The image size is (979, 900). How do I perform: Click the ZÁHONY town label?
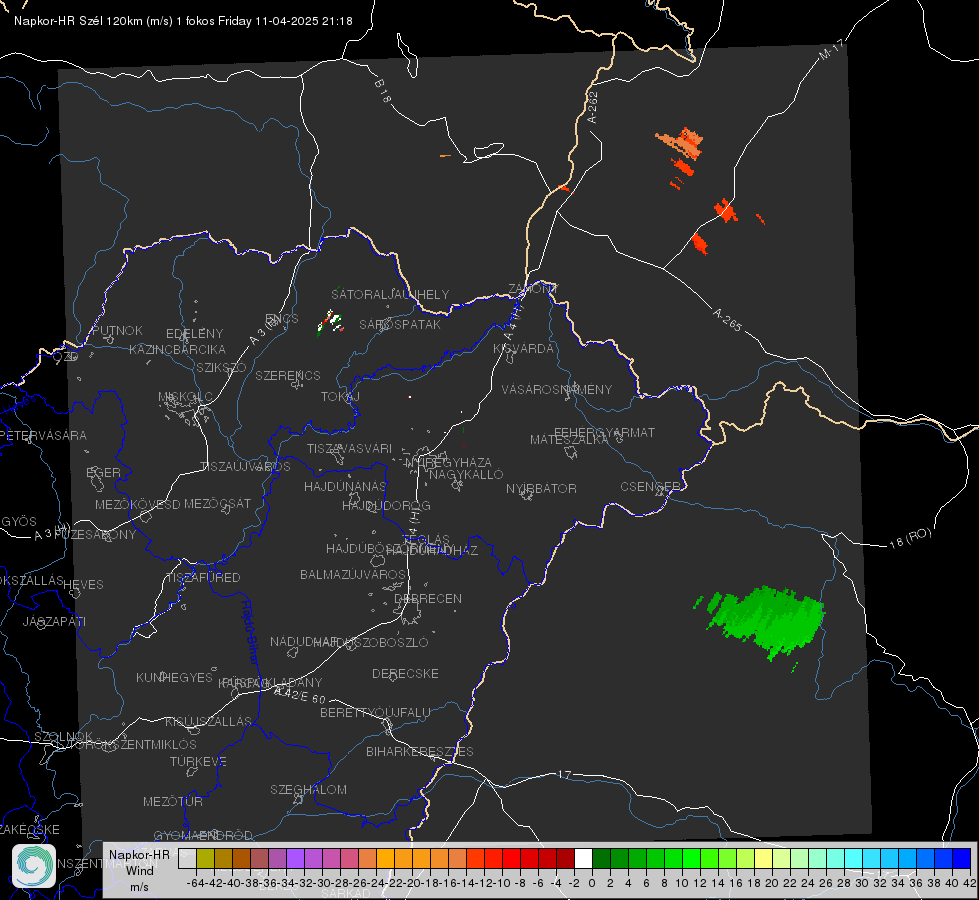click(x=533, y=289)
